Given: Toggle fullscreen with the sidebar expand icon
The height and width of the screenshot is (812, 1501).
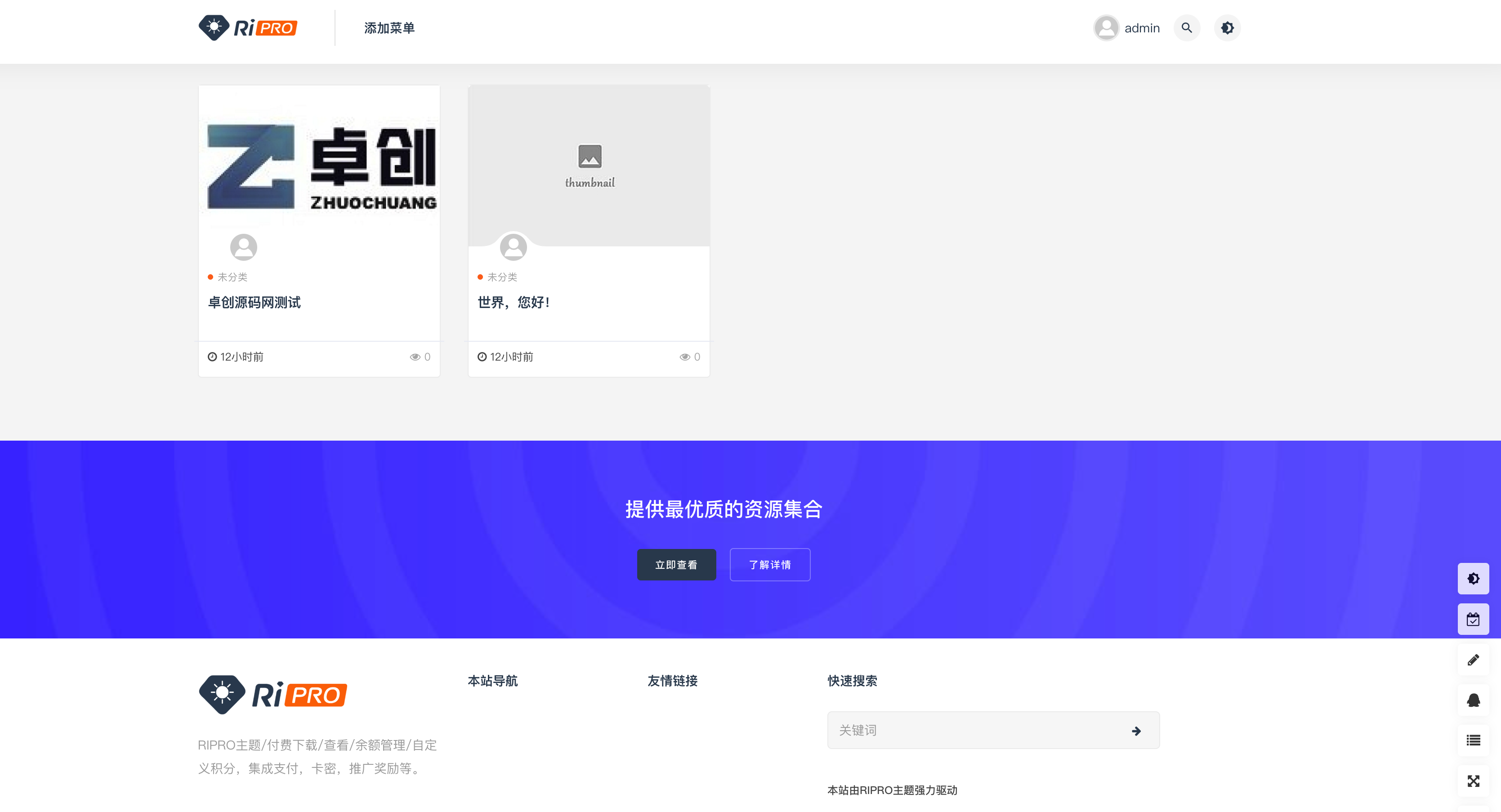Looking at the screenshot, I should [1473, 781].
